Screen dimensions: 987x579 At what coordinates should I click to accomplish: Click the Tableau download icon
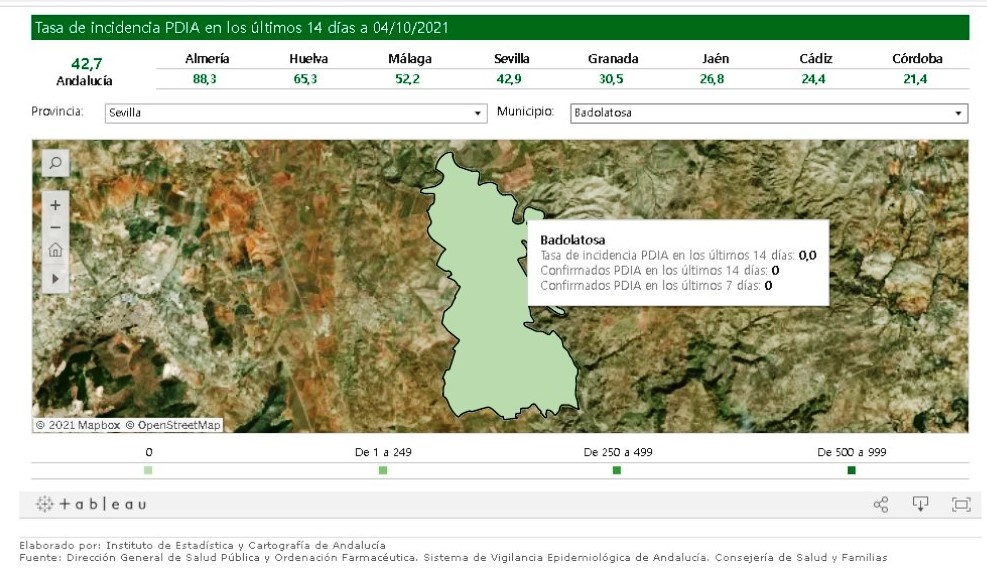(920, 504)
